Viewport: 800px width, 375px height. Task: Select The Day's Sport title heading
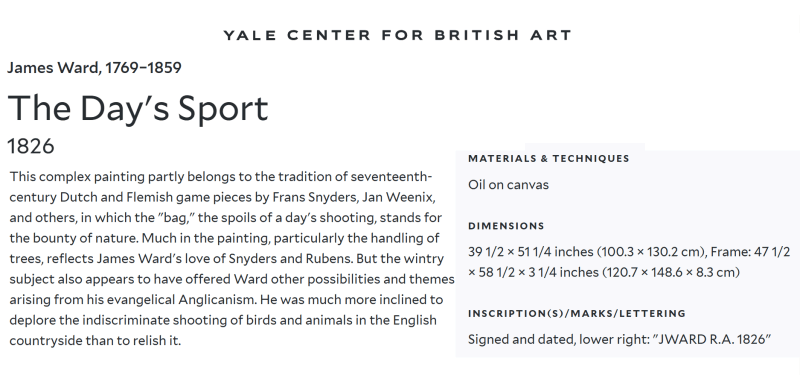[x=138, y=108]
